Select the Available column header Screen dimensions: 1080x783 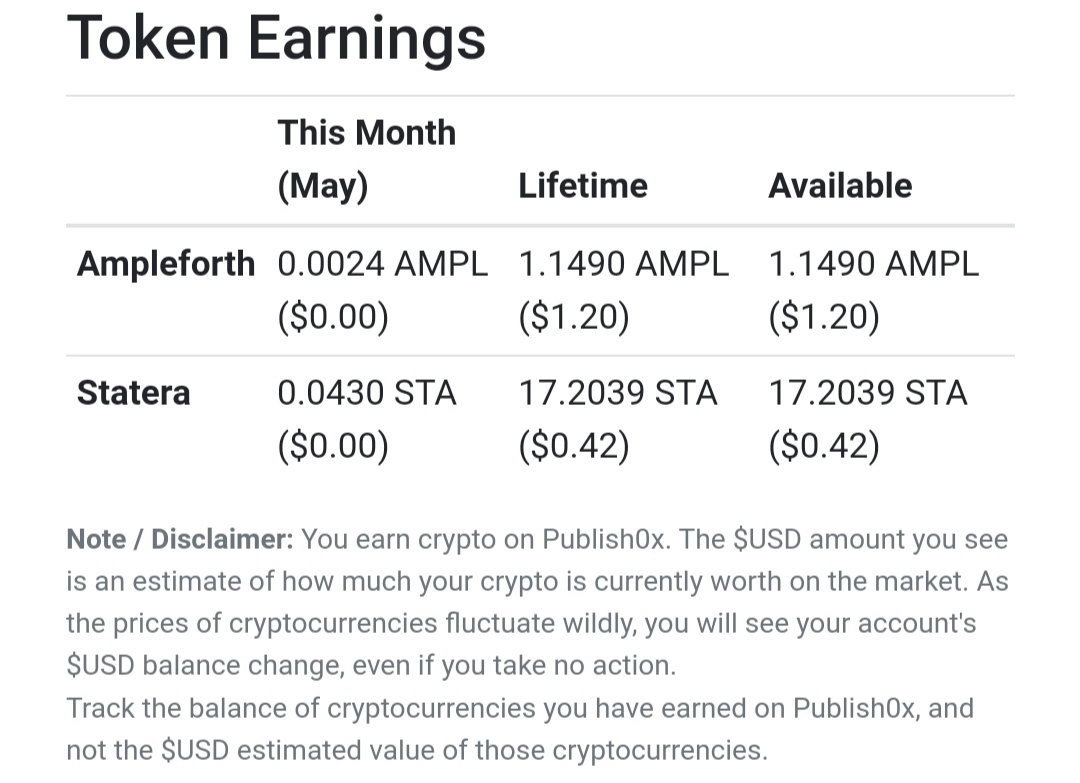[840, 186]
